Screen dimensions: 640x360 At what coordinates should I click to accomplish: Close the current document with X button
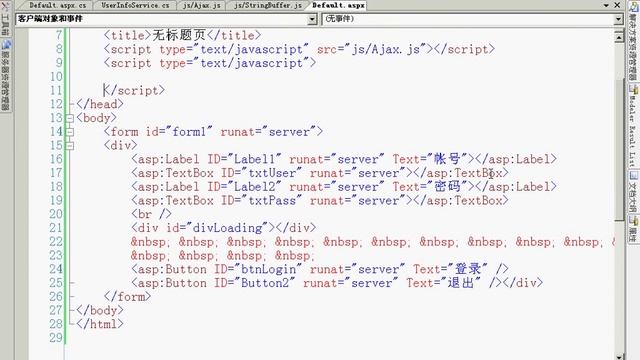click(618, 5)
